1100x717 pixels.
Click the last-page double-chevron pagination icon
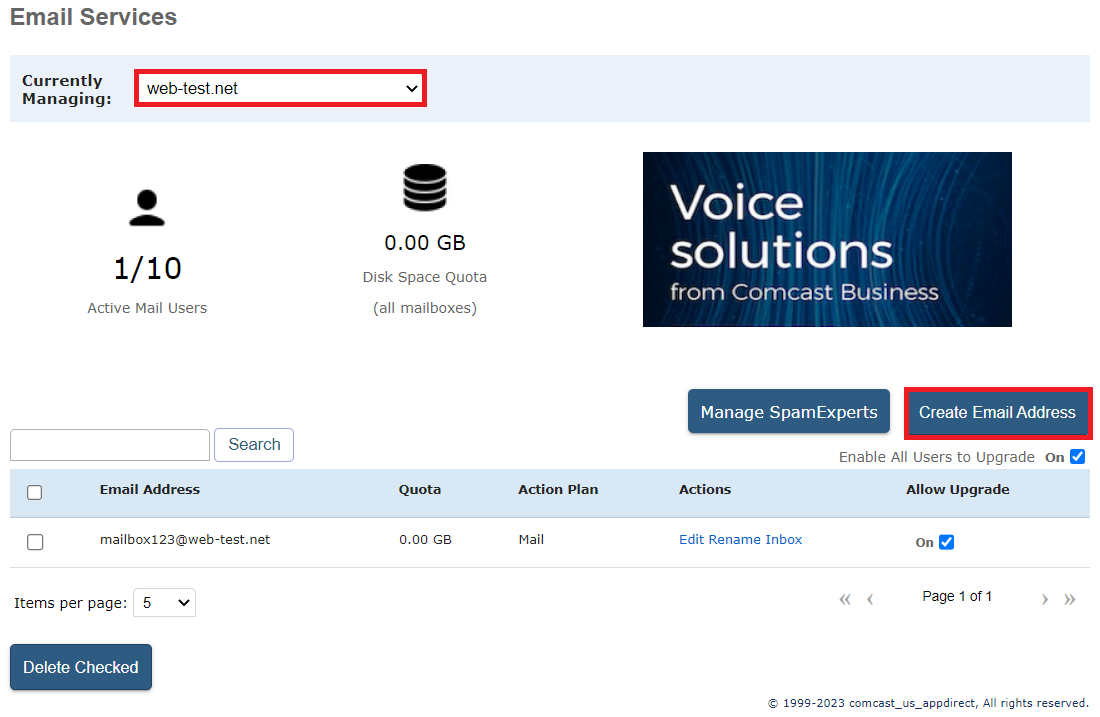click(1069, 598)
